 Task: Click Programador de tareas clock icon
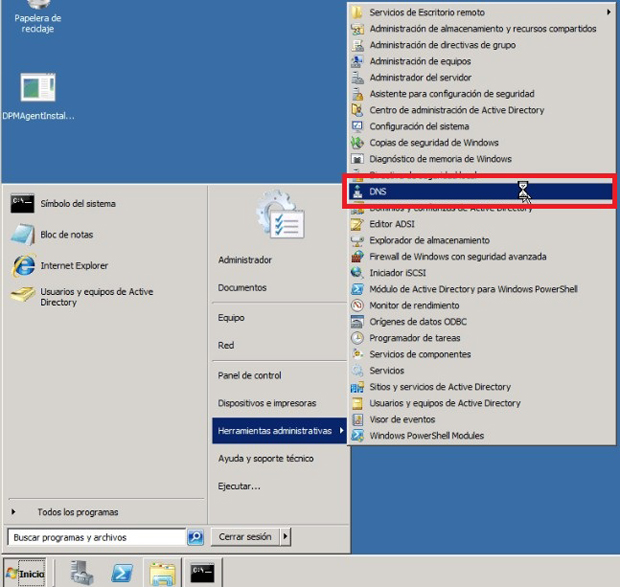[x=357, y=338]
